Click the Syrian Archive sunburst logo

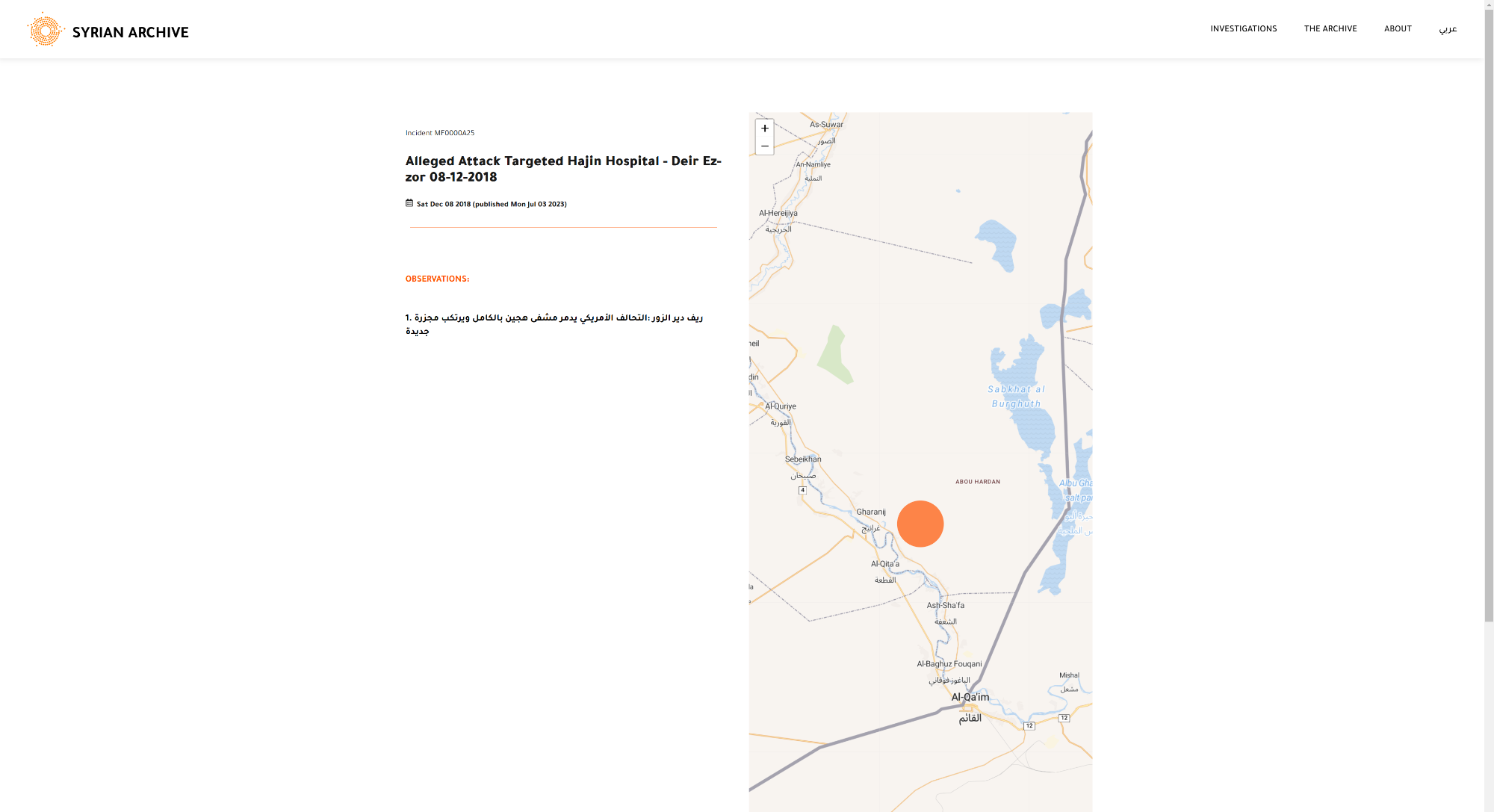[x=45, y=30]
